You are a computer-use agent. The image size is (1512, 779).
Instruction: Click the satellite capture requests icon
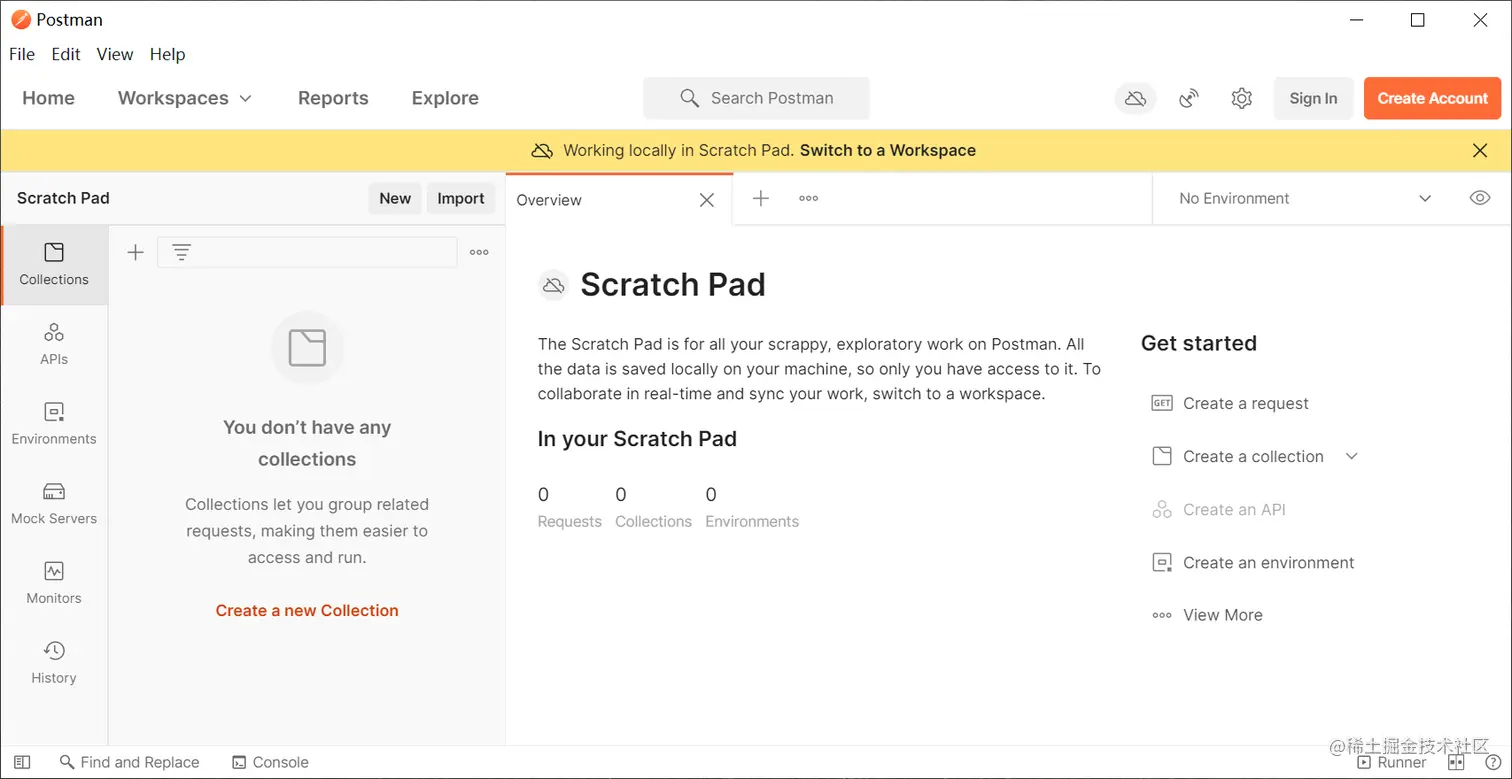point(1189,98)
